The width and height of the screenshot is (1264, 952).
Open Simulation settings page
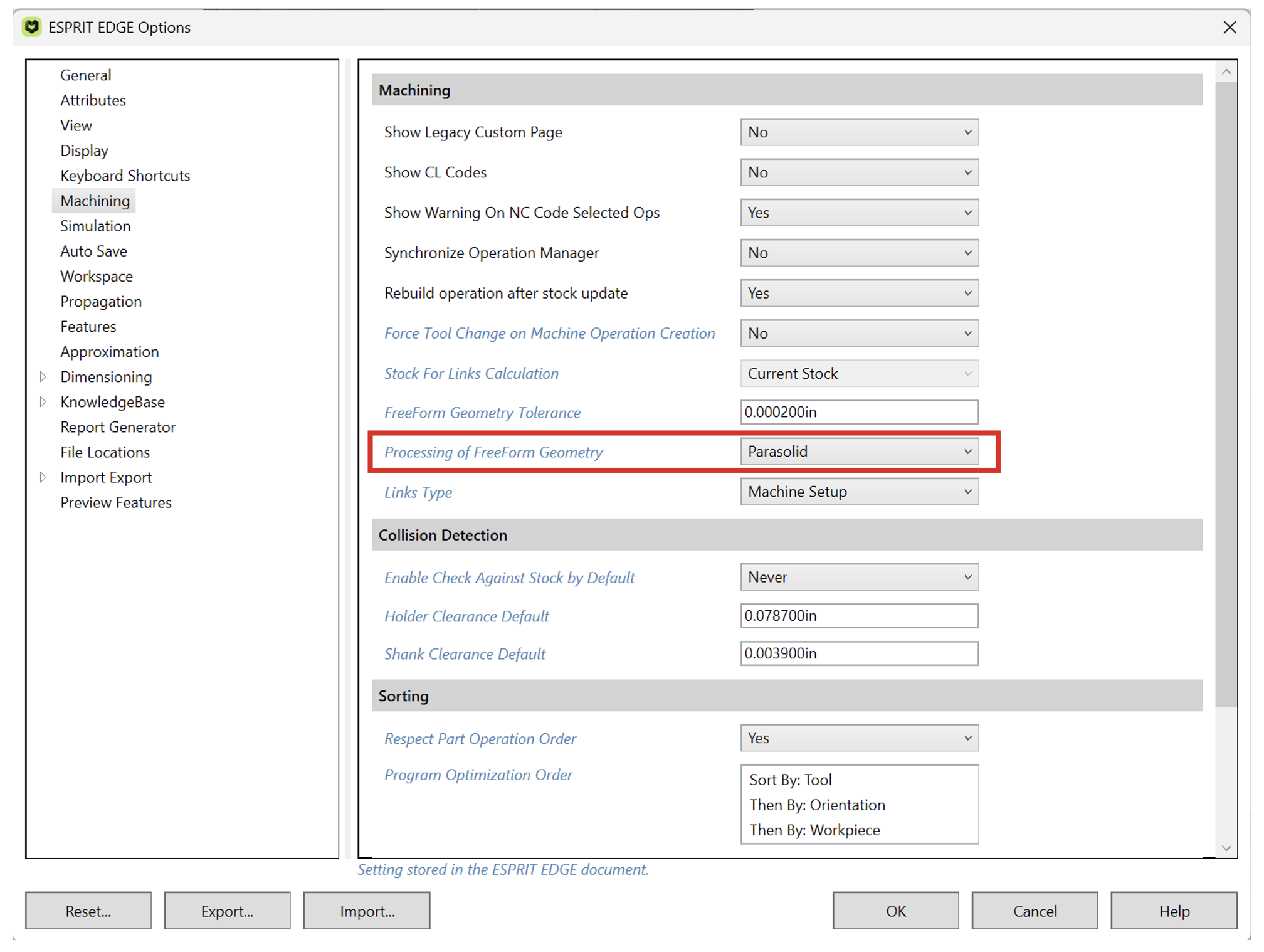pos(95,226)
